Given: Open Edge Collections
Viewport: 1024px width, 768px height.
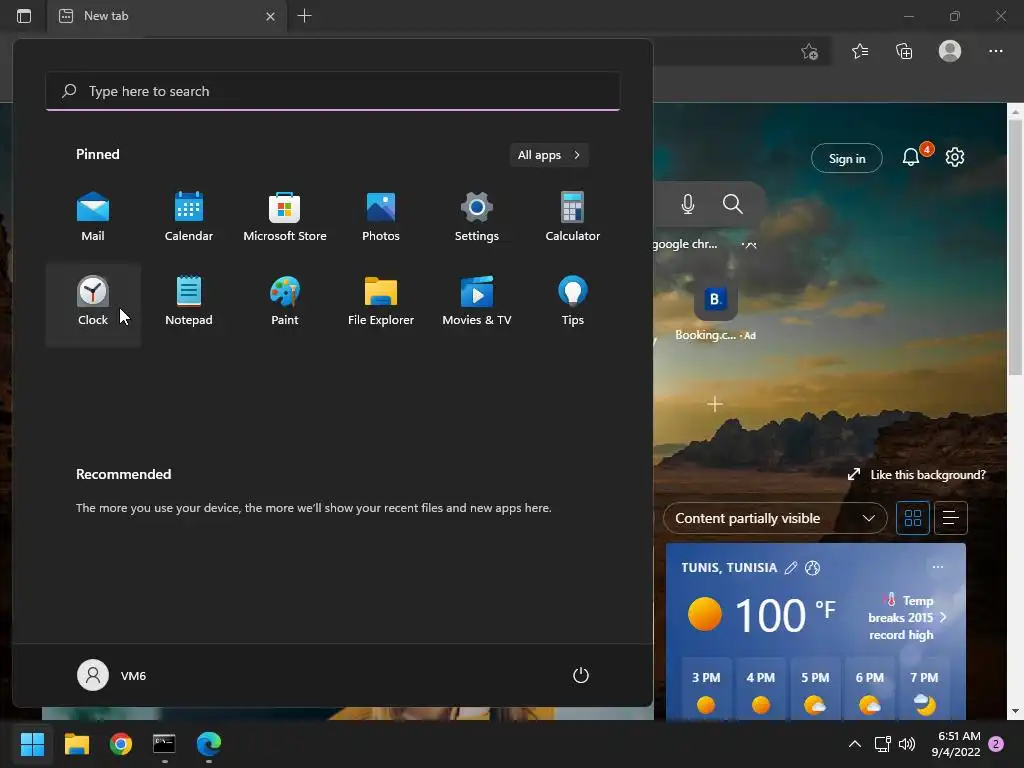Looking at the screenshot, I should click(904, 51).
